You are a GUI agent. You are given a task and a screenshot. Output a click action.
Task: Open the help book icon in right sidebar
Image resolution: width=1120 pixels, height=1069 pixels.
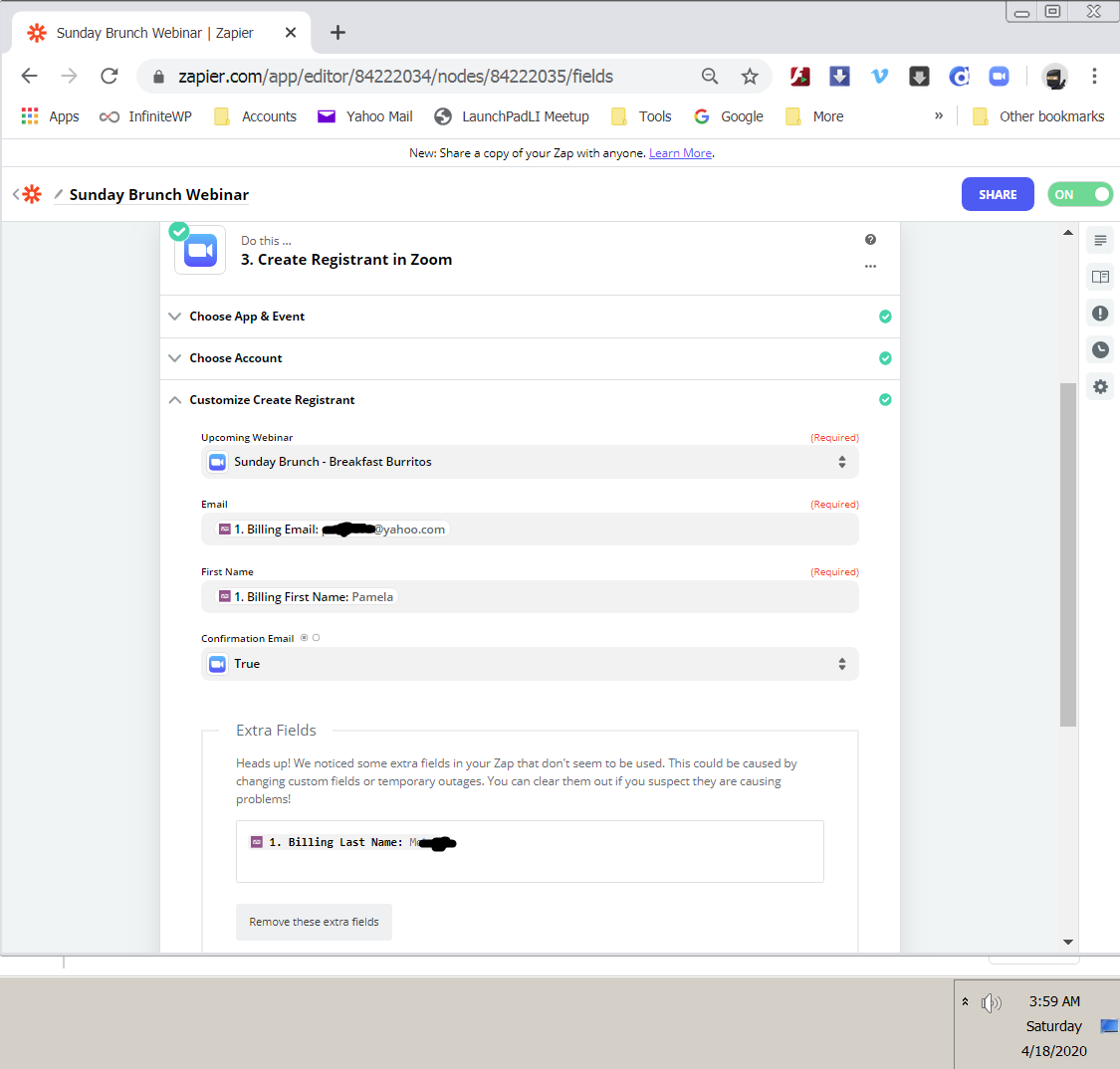1100,277
